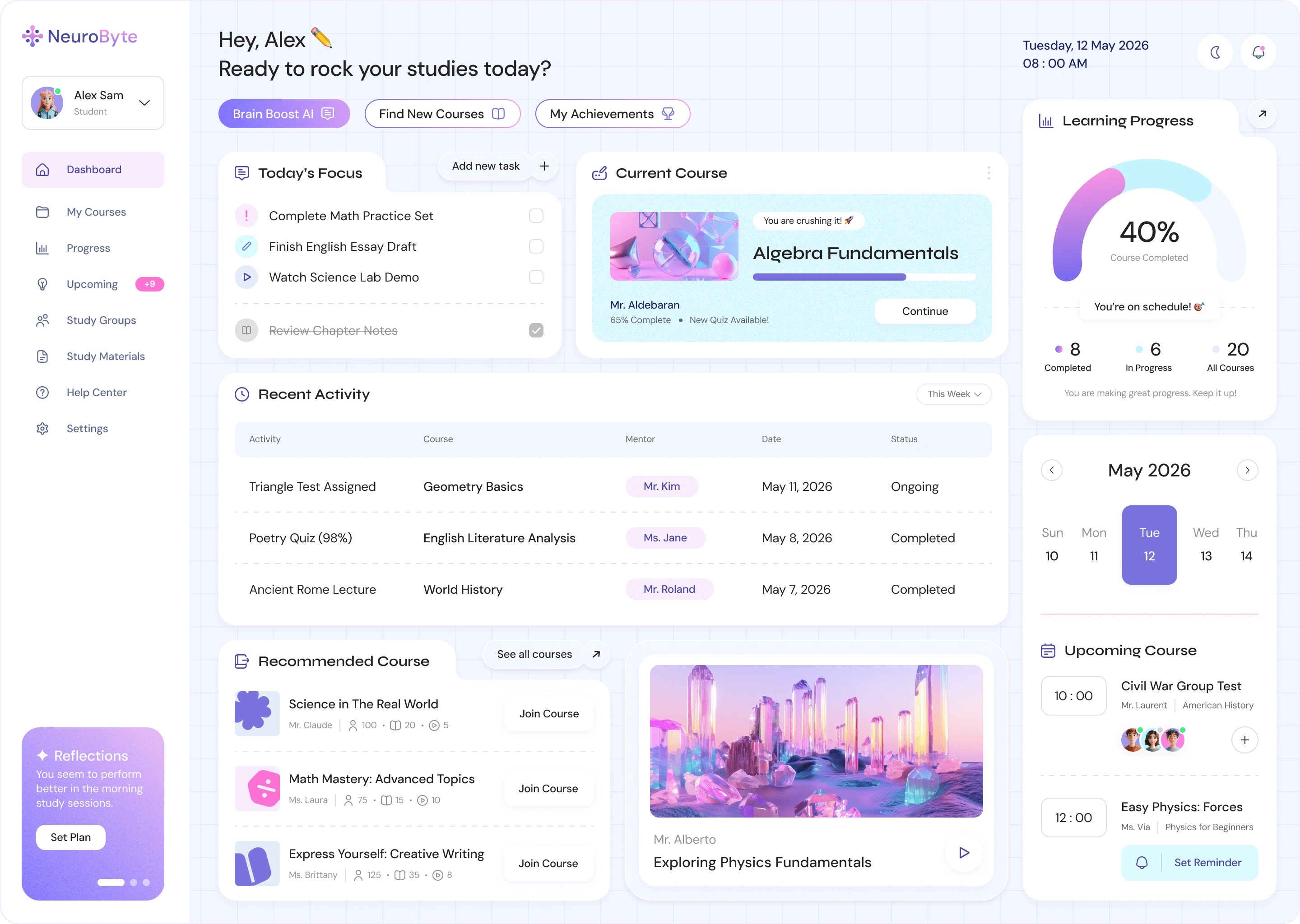Viewport: 1300px width, 924px height.
Task: Click the plus icon beside Add new task
Action: [544, 166]
